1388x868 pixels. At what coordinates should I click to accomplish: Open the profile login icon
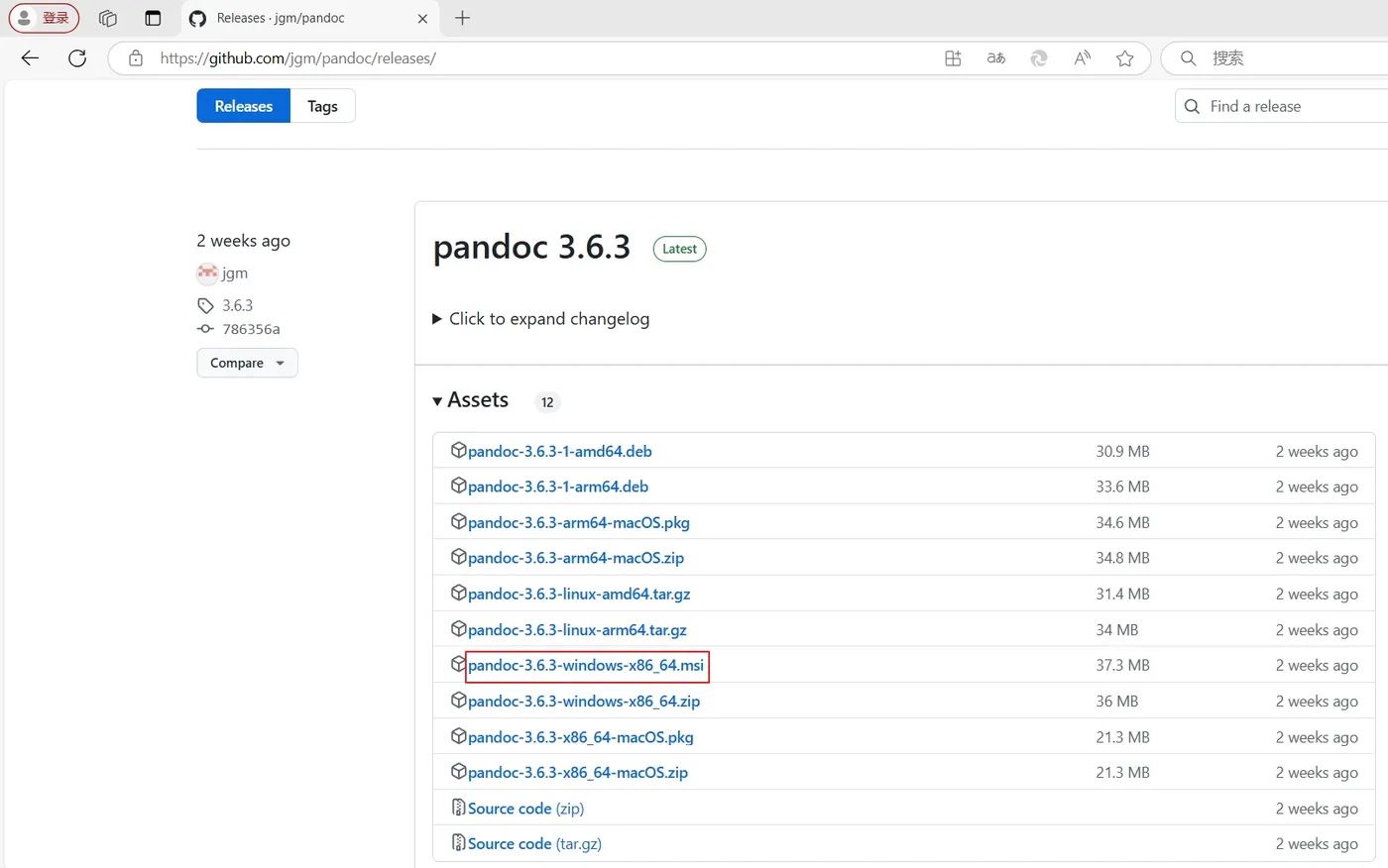pyautogui.click(x=45, y=18)
